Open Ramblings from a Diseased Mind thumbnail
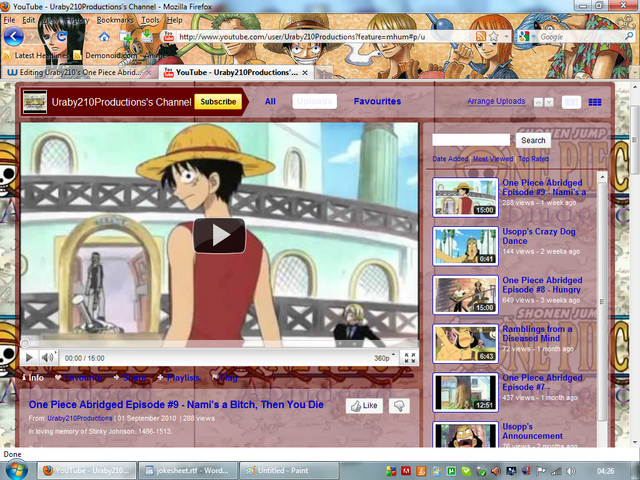Image resolution: width=640 pixels, height=480 pixels. click(x=465, y=344)
